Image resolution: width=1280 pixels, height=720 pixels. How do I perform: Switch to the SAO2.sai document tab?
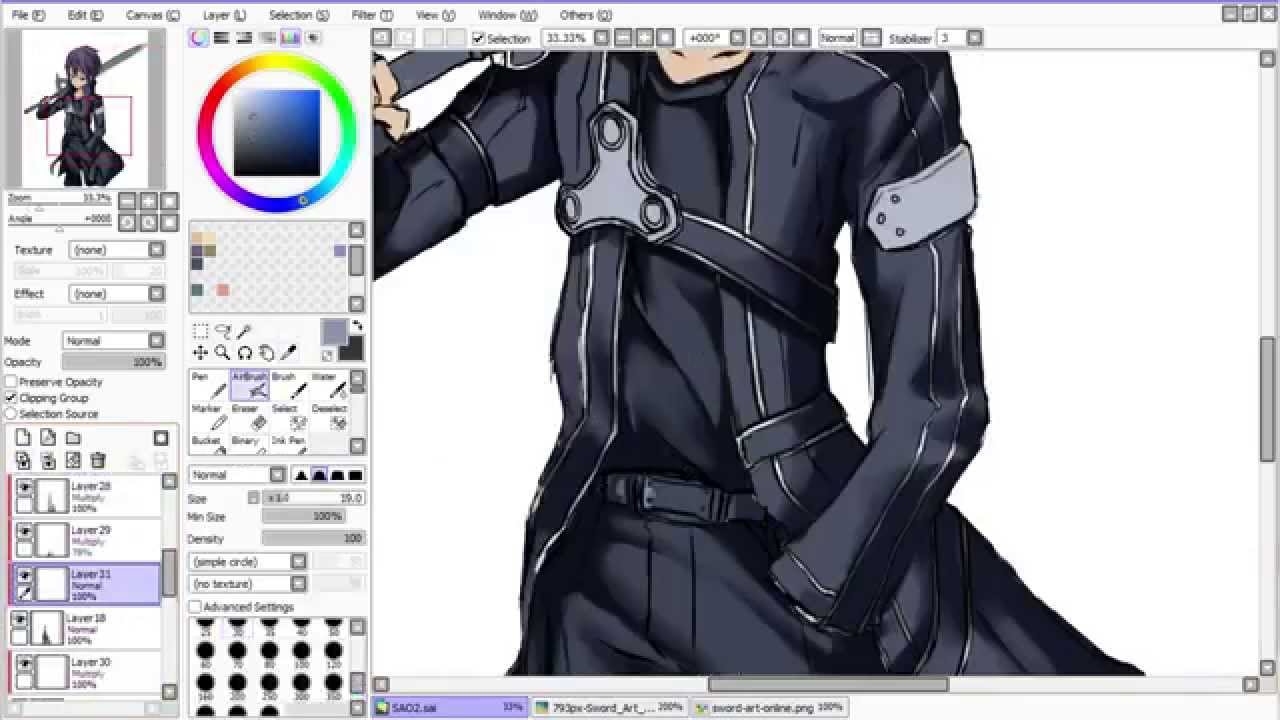[x=450, y=708]
